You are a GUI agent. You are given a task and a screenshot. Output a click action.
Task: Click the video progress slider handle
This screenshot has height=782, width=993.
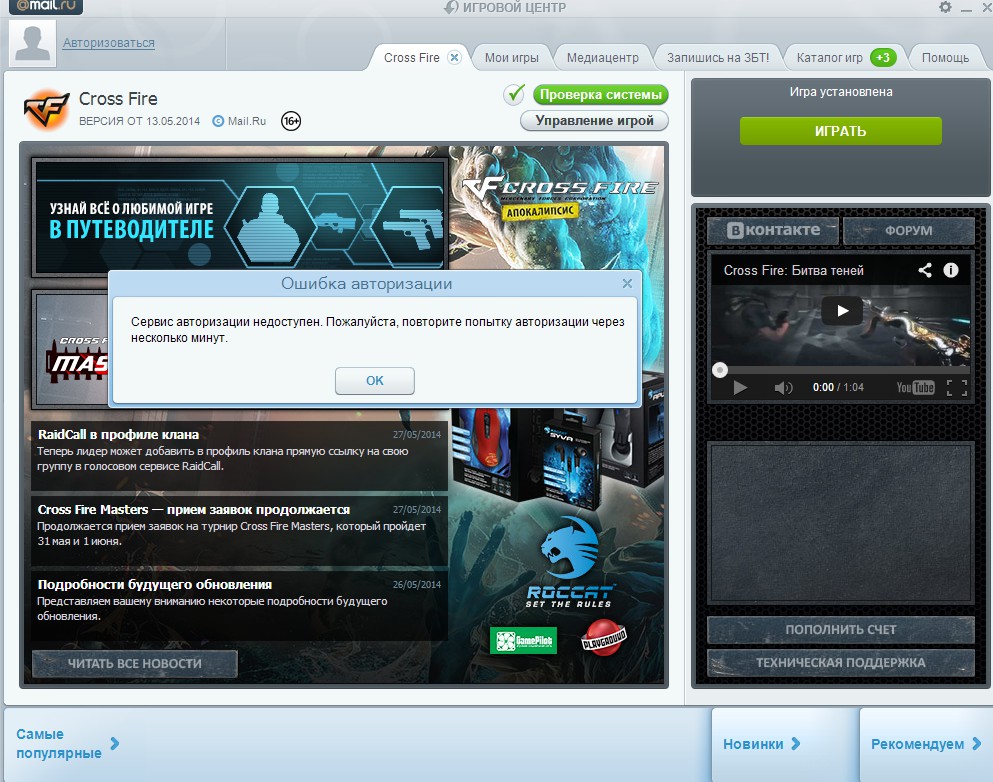pos(719,370)
